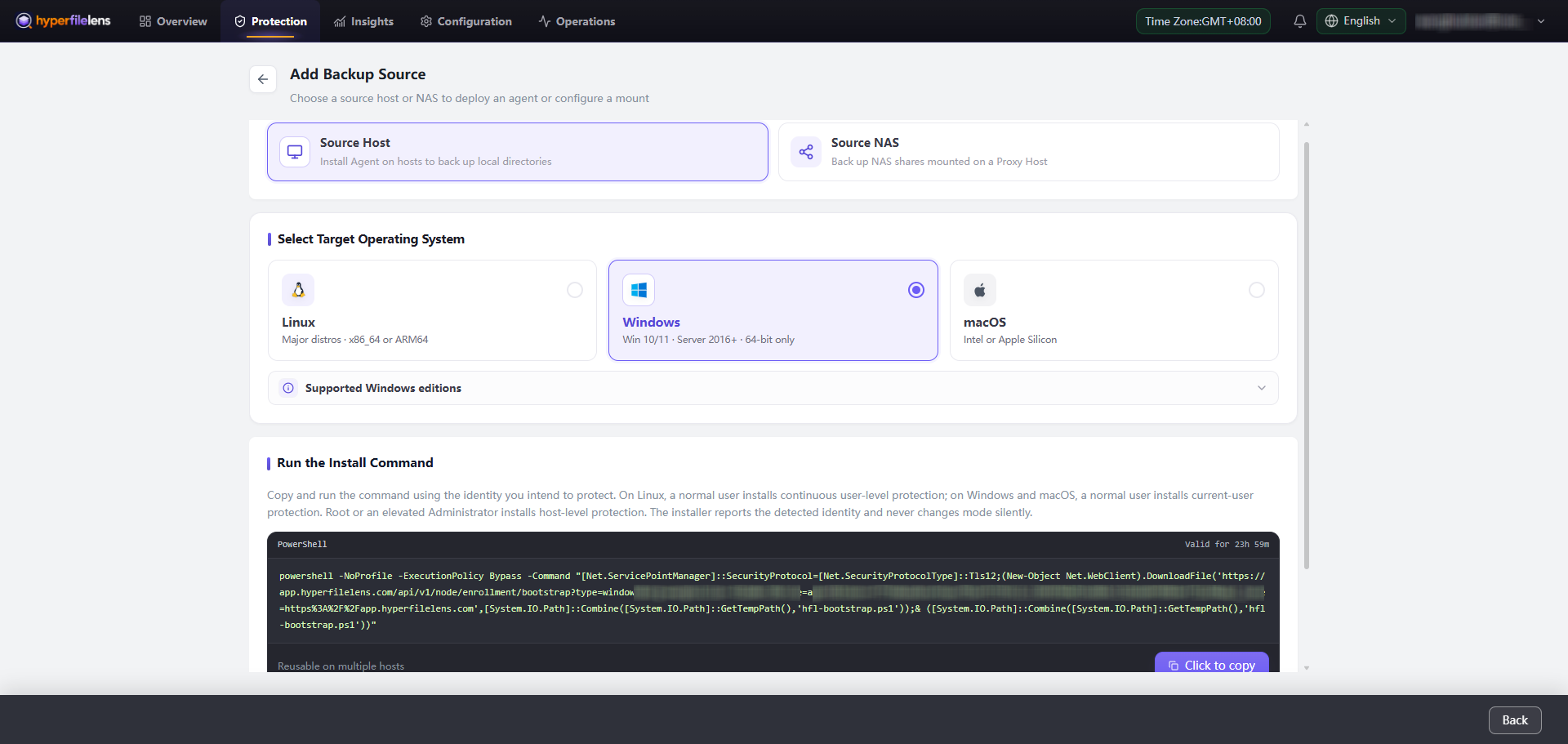The image size is (1568, 744).
Task: Click the PowerShell command text
Action: tap(772, 600)
